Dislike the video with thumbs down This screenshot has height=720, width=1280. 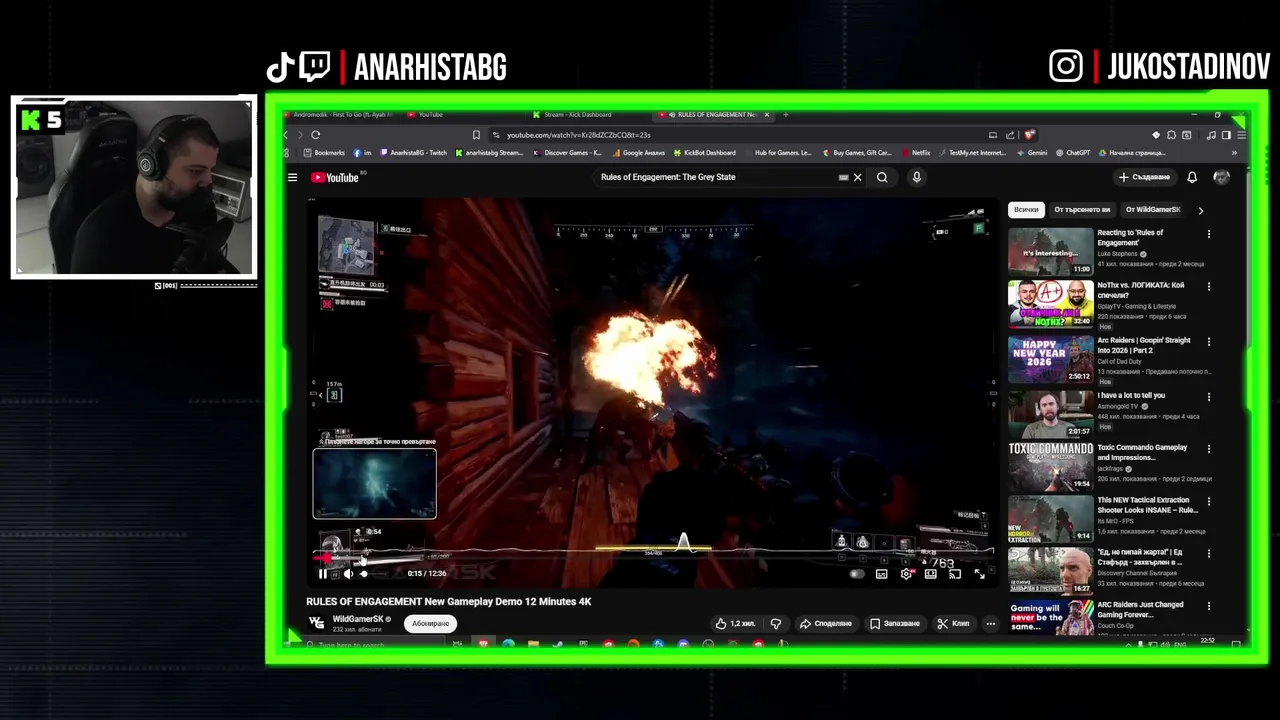775,623
